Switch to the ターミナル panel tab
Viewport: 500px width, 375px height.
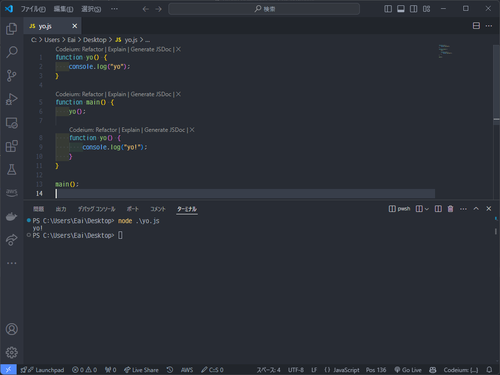coord(187,209)
